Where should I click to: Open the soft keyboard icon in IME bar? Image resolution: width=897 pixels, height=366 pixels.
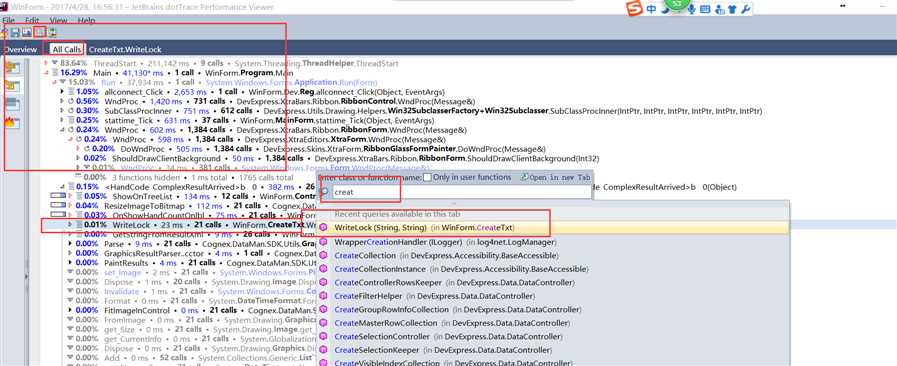pos(705,10)
